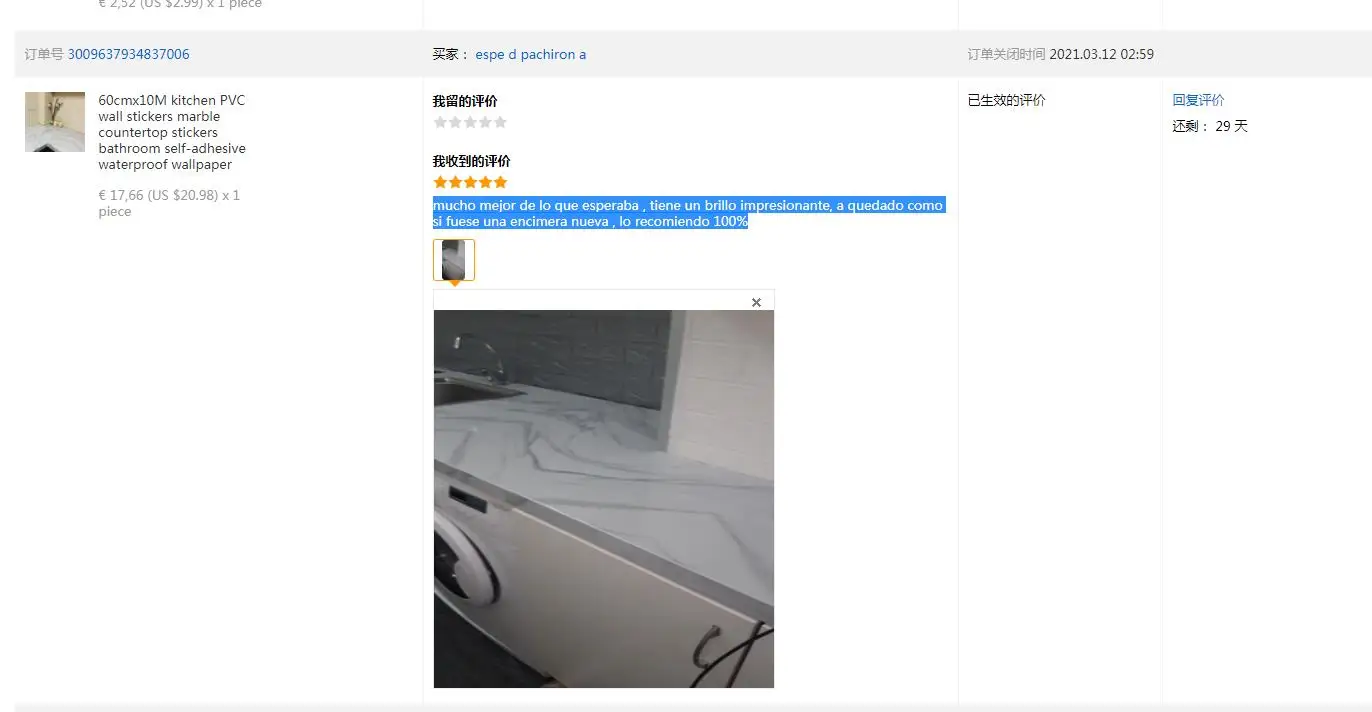Select the third gray star under 我留的评价
This screenshot has width=1372, height=712.
point(470,122)
